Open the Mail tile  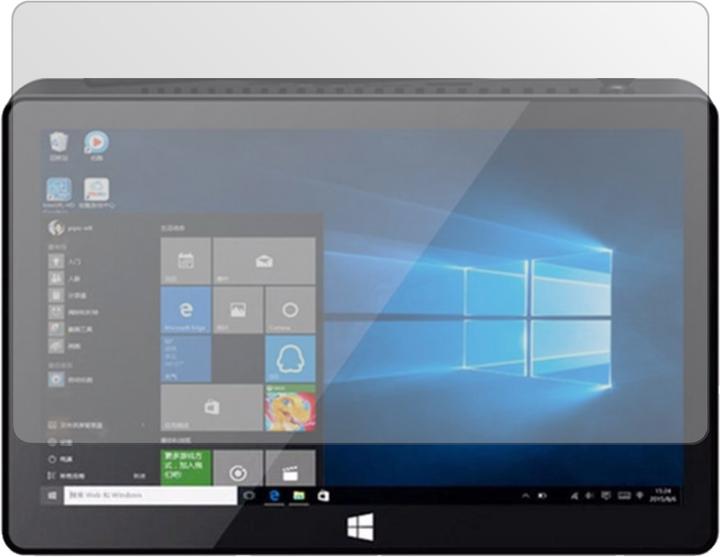point(264,261)
